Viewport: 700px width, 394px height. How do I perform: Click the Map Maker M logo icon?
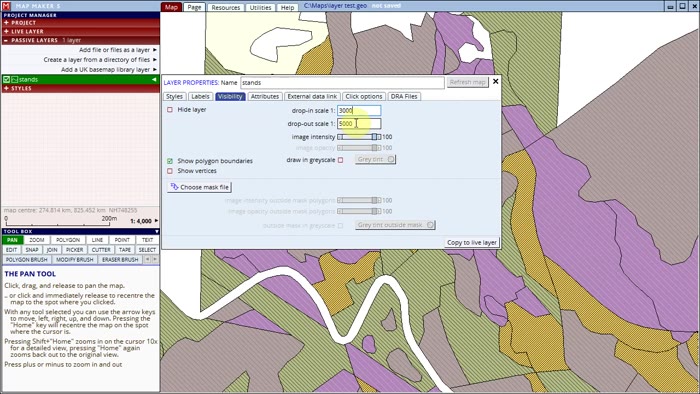tap(6, 6)
